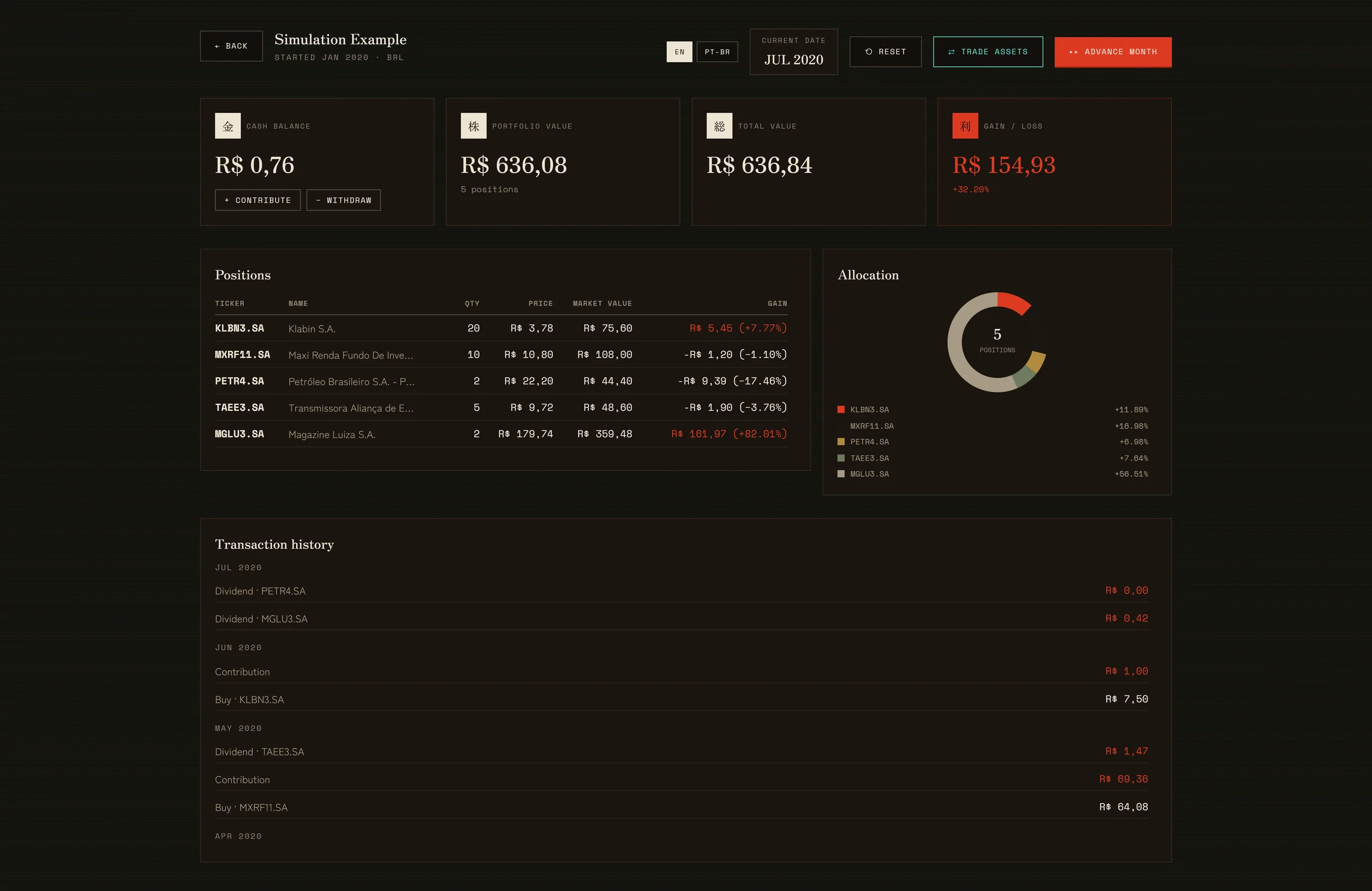Click the Cash Balance kanji icon
The width and height of the screenshot is (1372, 891).
228,126
